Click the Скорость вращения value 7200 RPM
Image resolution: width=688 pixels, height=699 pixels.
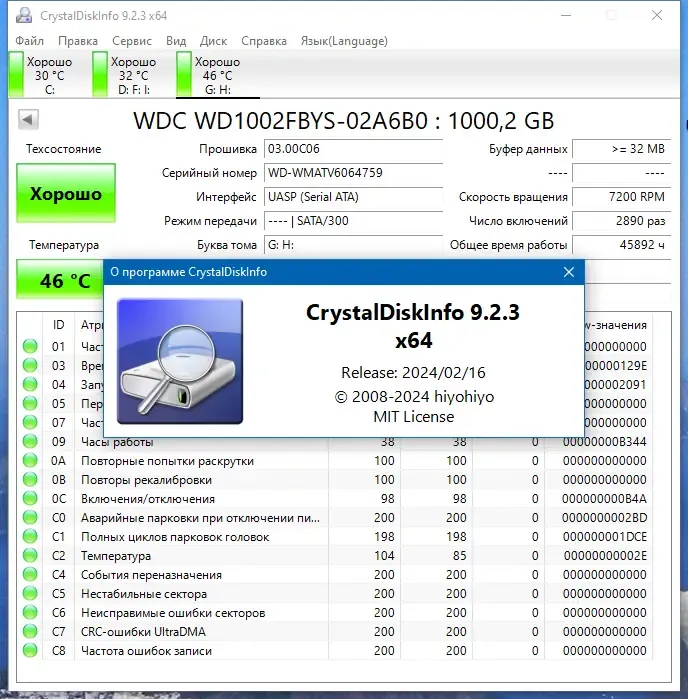621,197
